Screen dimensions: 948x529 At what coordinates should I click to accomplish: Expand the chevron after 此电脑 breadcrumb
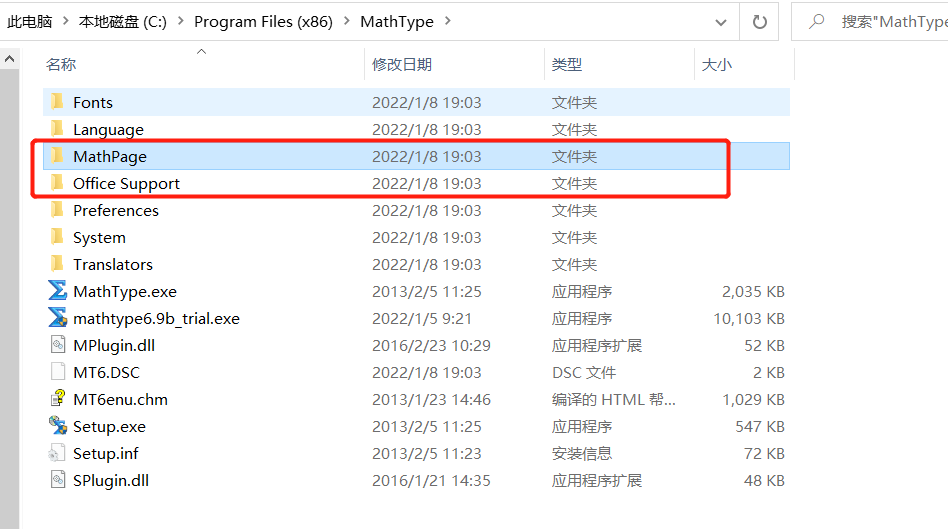[65, 21]
